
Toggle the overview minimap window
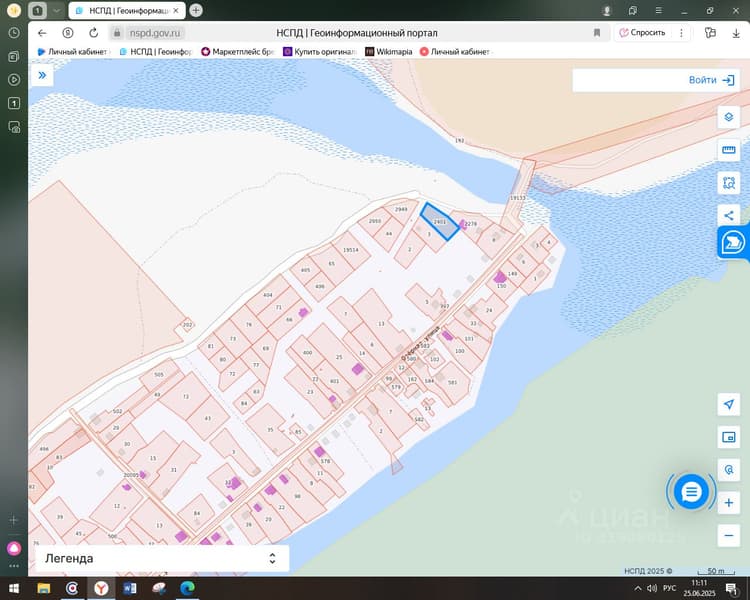728,437
